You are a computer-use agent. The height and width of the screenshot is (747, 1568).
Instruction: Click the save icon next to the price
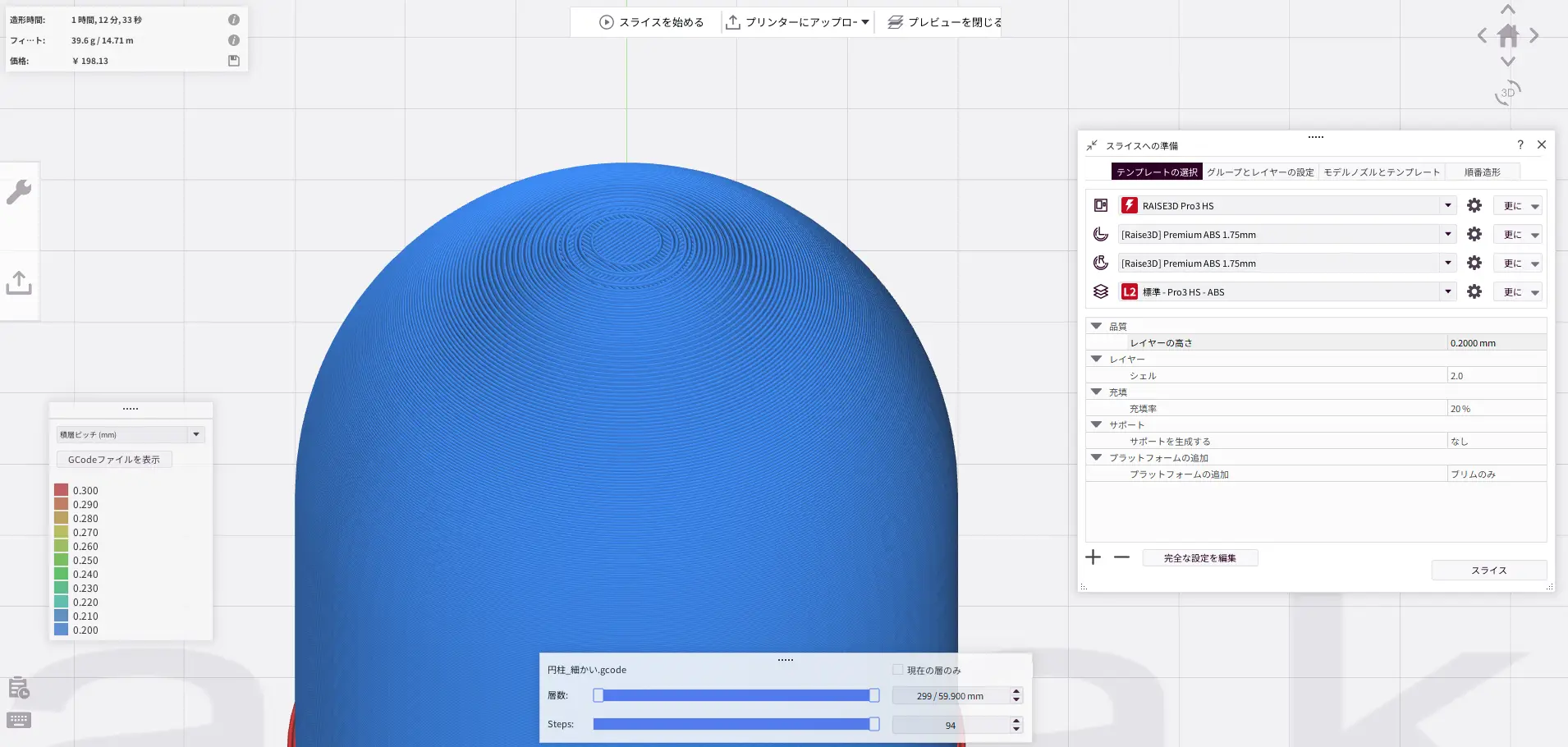[234, 61]
